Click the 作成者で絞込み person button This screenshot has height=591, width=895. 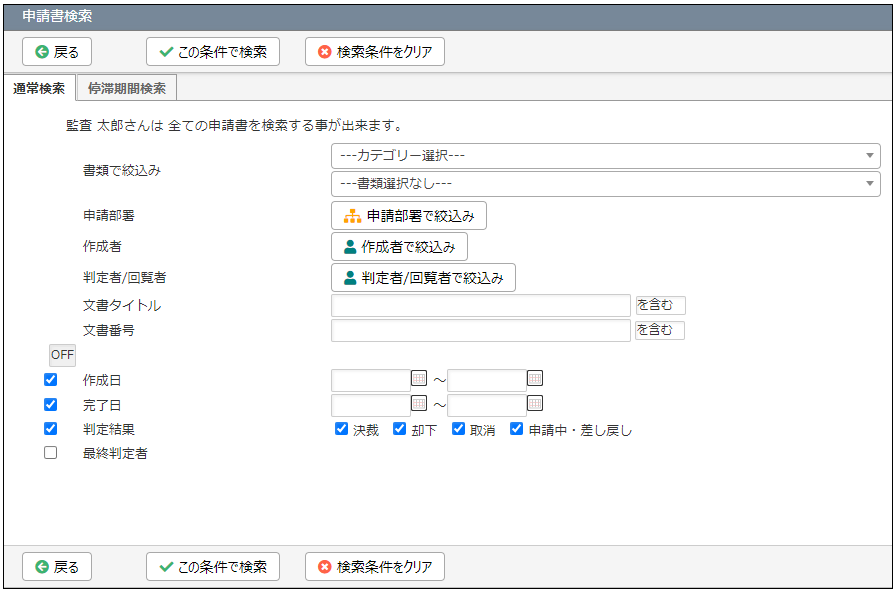400,247
